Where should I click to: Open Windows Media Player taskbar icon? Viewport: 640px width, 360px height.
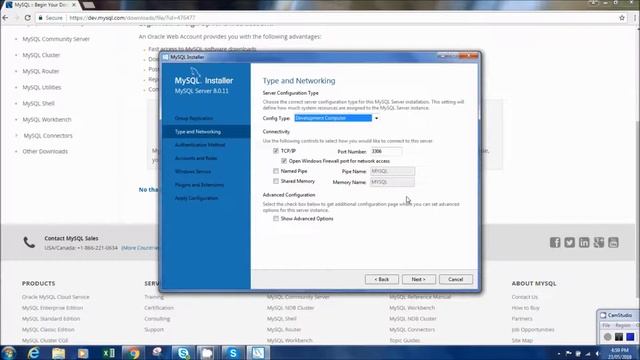coord(83,353)
